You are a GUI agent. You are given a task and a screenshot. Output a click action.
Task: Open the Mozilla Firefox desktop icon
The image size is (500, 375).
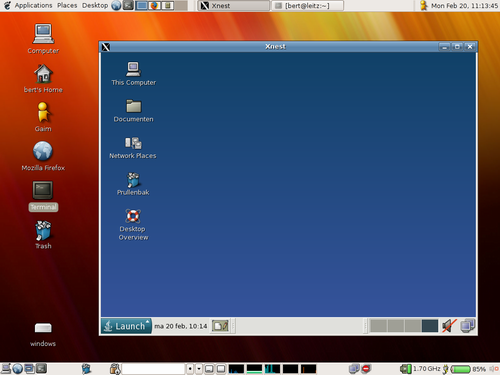[43, 156]
